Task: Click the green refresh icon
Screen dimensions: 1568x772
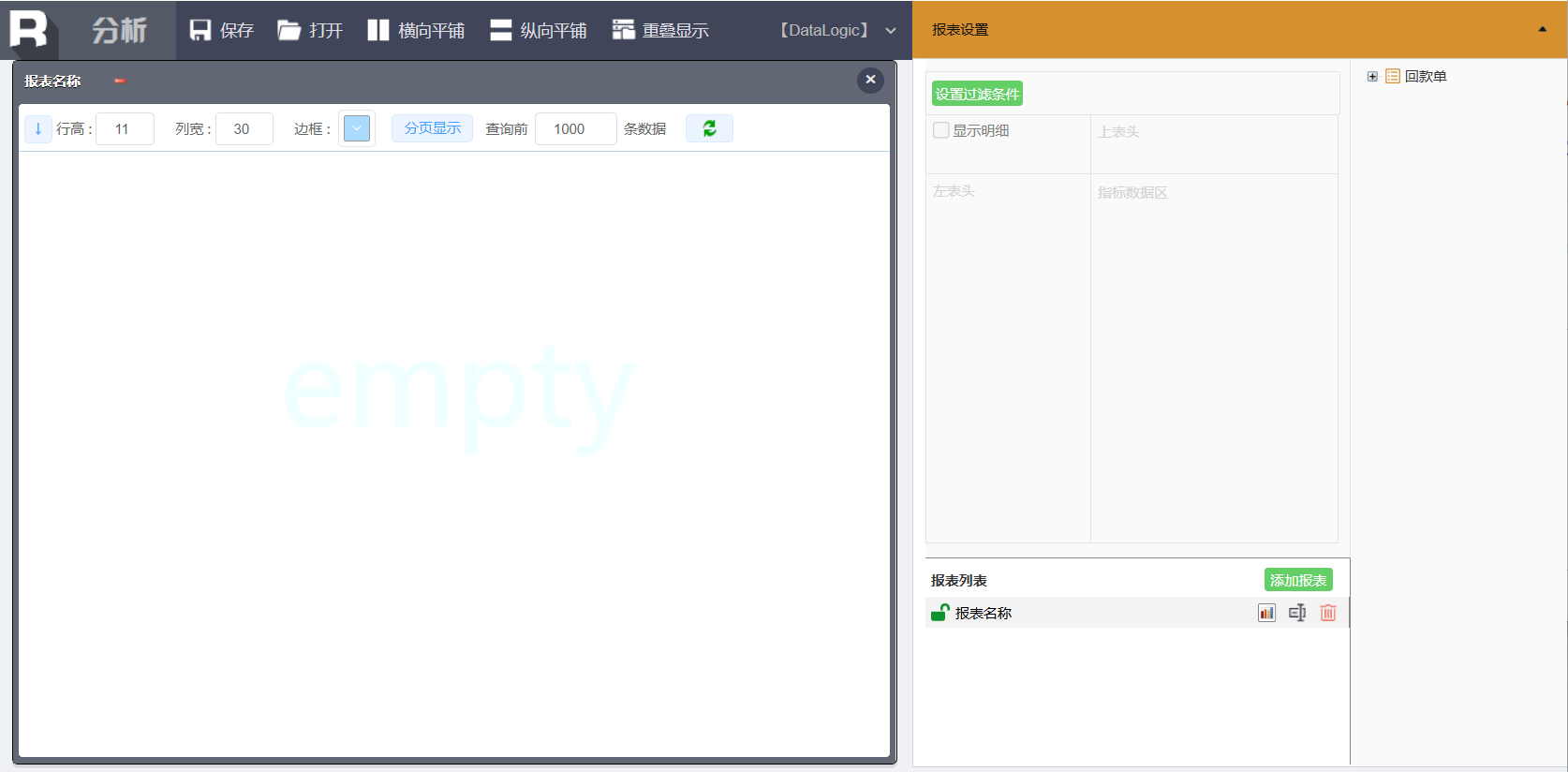Action: tap(709, 128)
